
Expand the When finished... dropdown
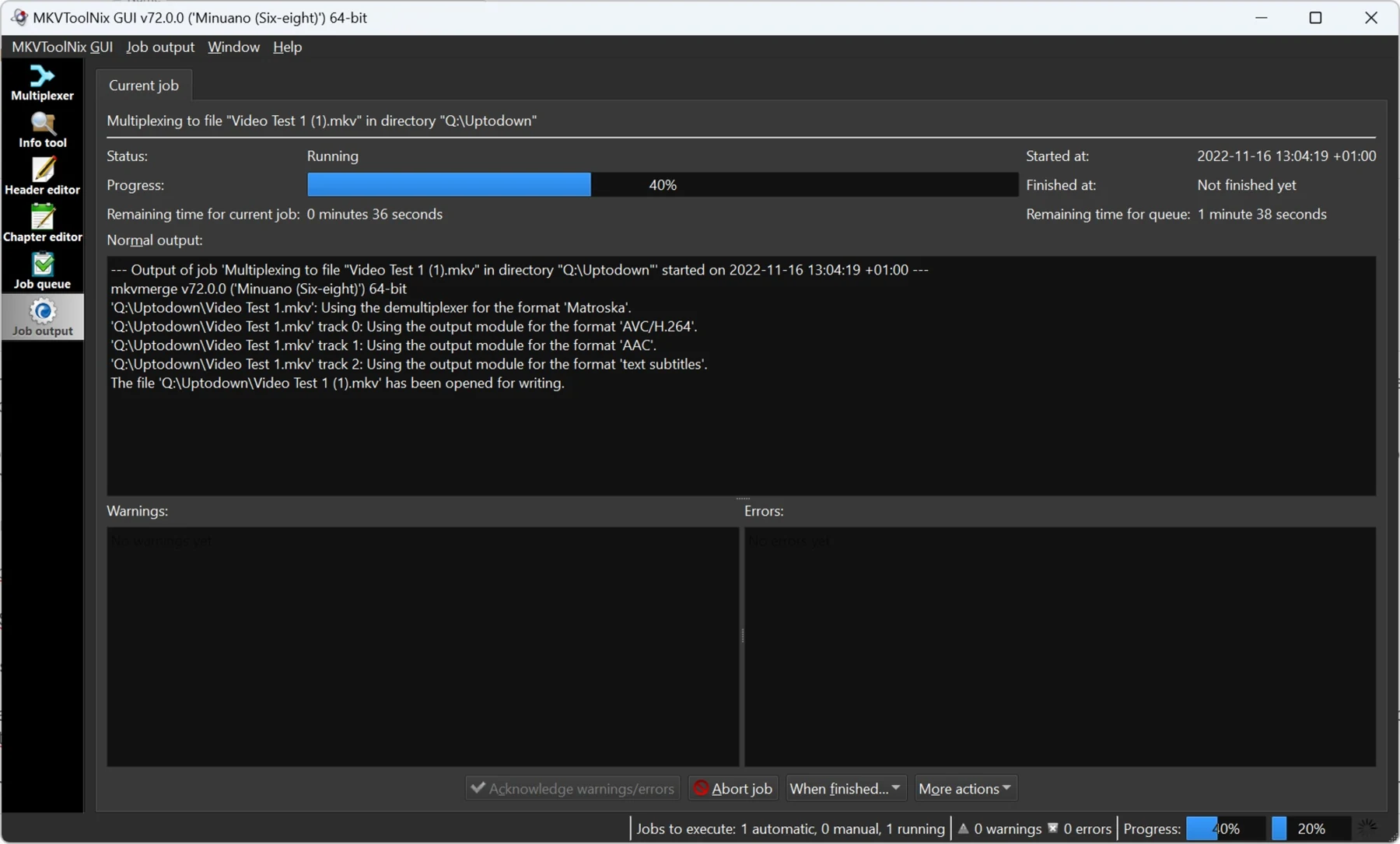(845, 788)
